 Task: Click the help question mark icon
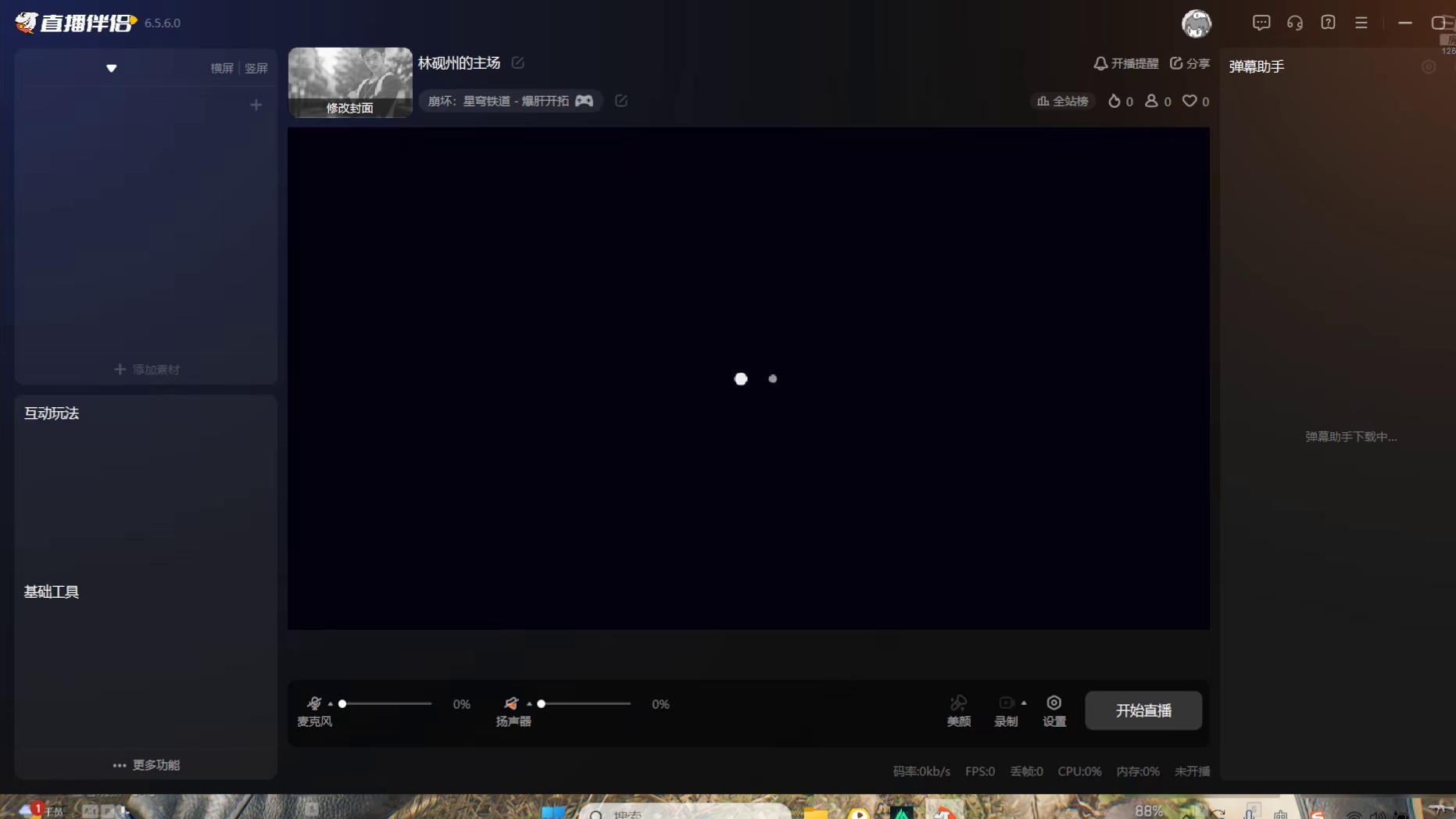(x=1328, y=23)
